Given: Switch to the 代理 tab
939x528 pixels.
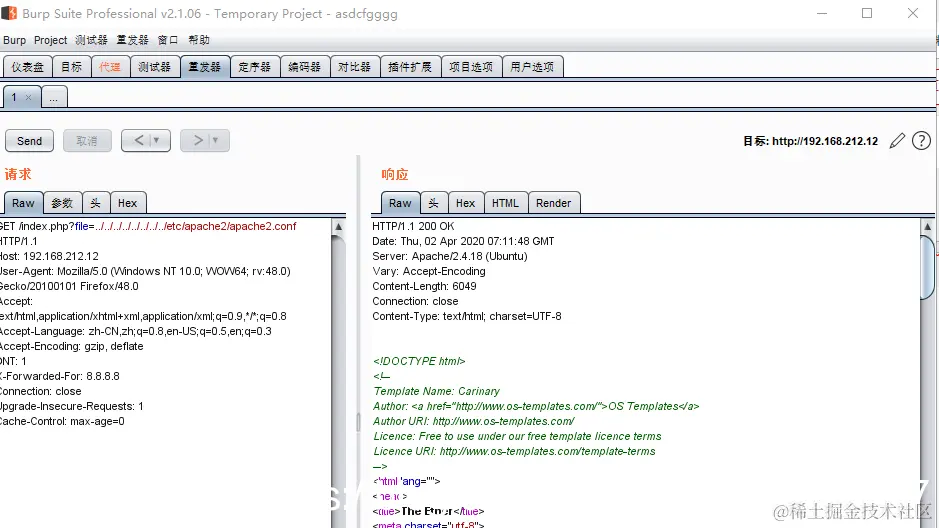Looking at the screenshot, I should coord(110,66).
